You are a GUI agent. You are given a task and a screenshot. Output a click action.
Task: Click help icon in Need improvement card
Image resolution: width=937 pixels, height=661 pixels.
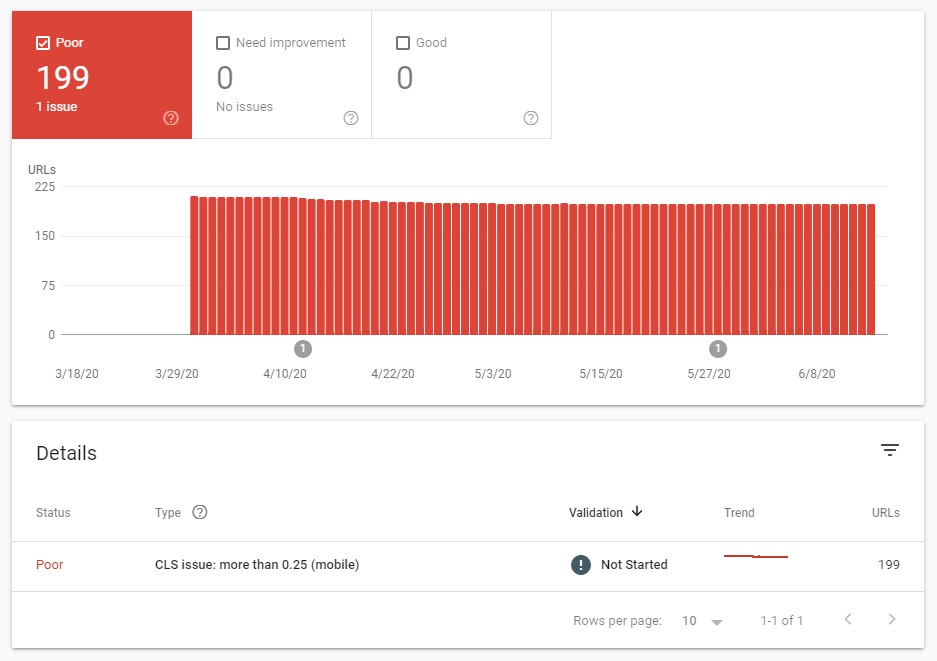(x=351, y=118)
